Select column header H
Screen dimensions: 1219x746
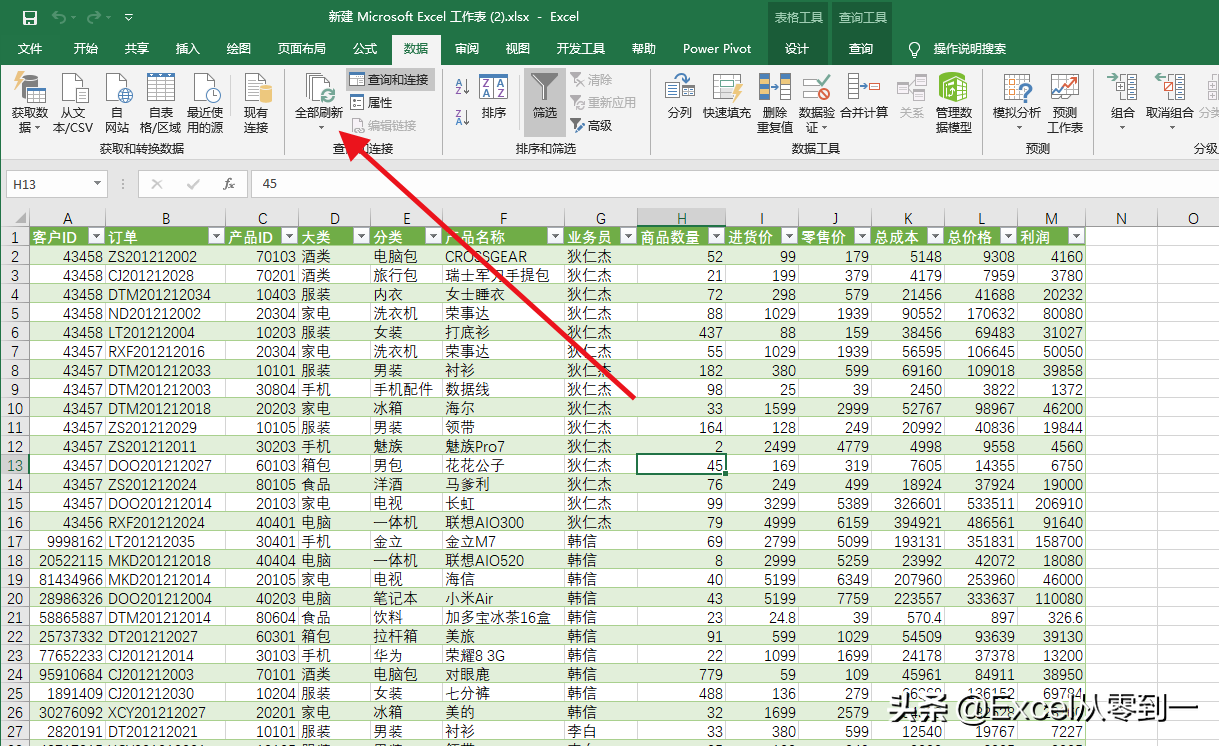click(x=681, y=218)
